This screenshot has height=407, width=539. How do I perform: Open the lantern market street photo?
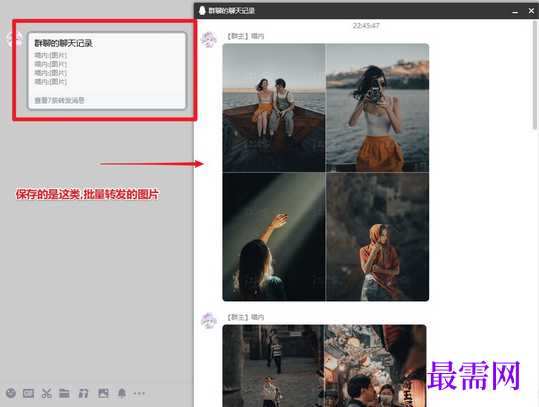coord(375,366)
